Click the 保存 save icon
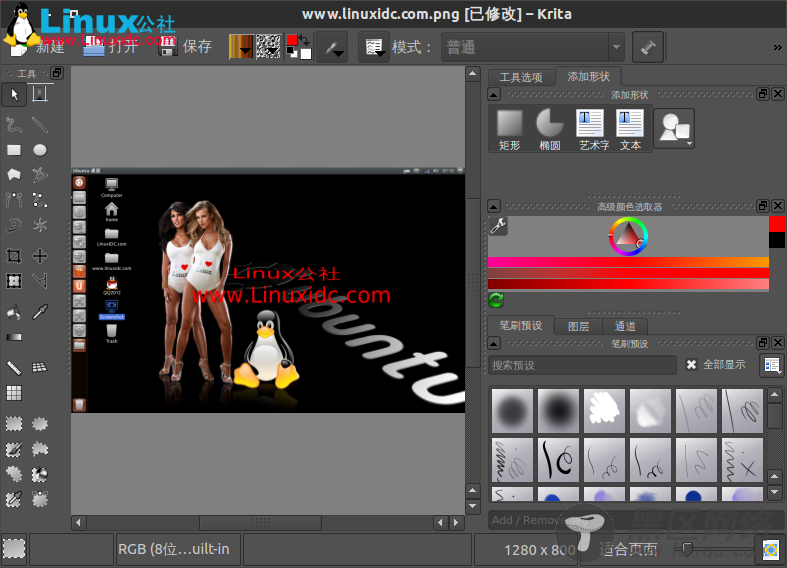Screen dimensions: 787x568 [168, 47]
